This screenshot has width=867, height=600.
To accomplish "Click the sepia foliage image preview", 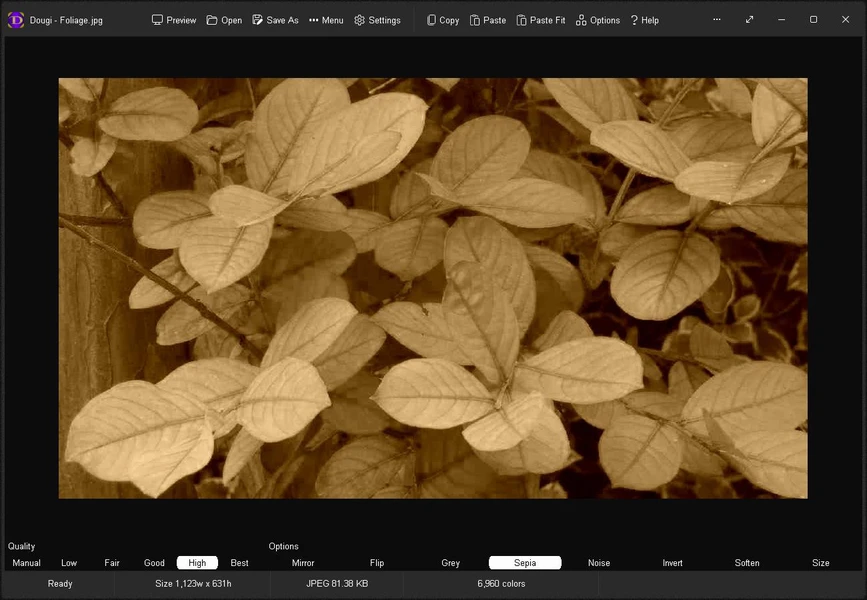I will click(x=433, y=288).
